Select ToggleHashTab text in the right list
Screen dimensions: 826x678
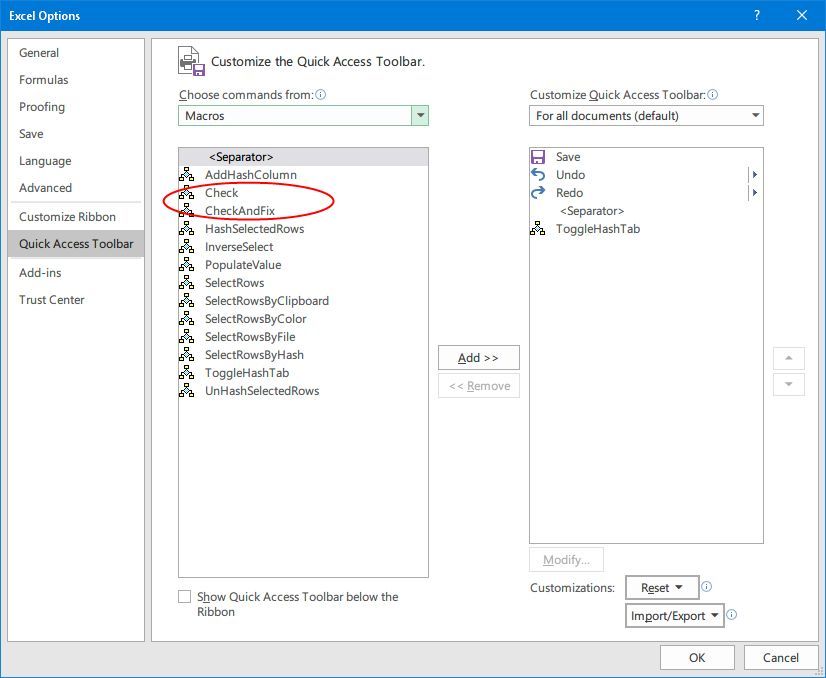[598, 229]
